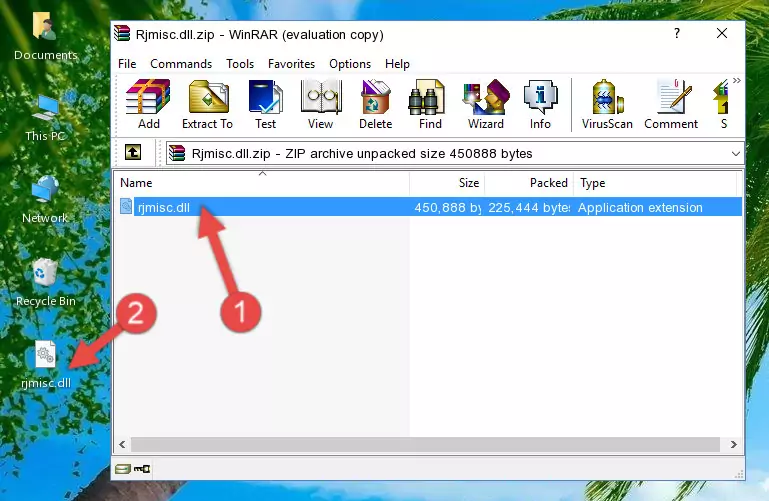Close the WinRAR window
Viewport: 769px width, 501px height.
click(721, 33)
